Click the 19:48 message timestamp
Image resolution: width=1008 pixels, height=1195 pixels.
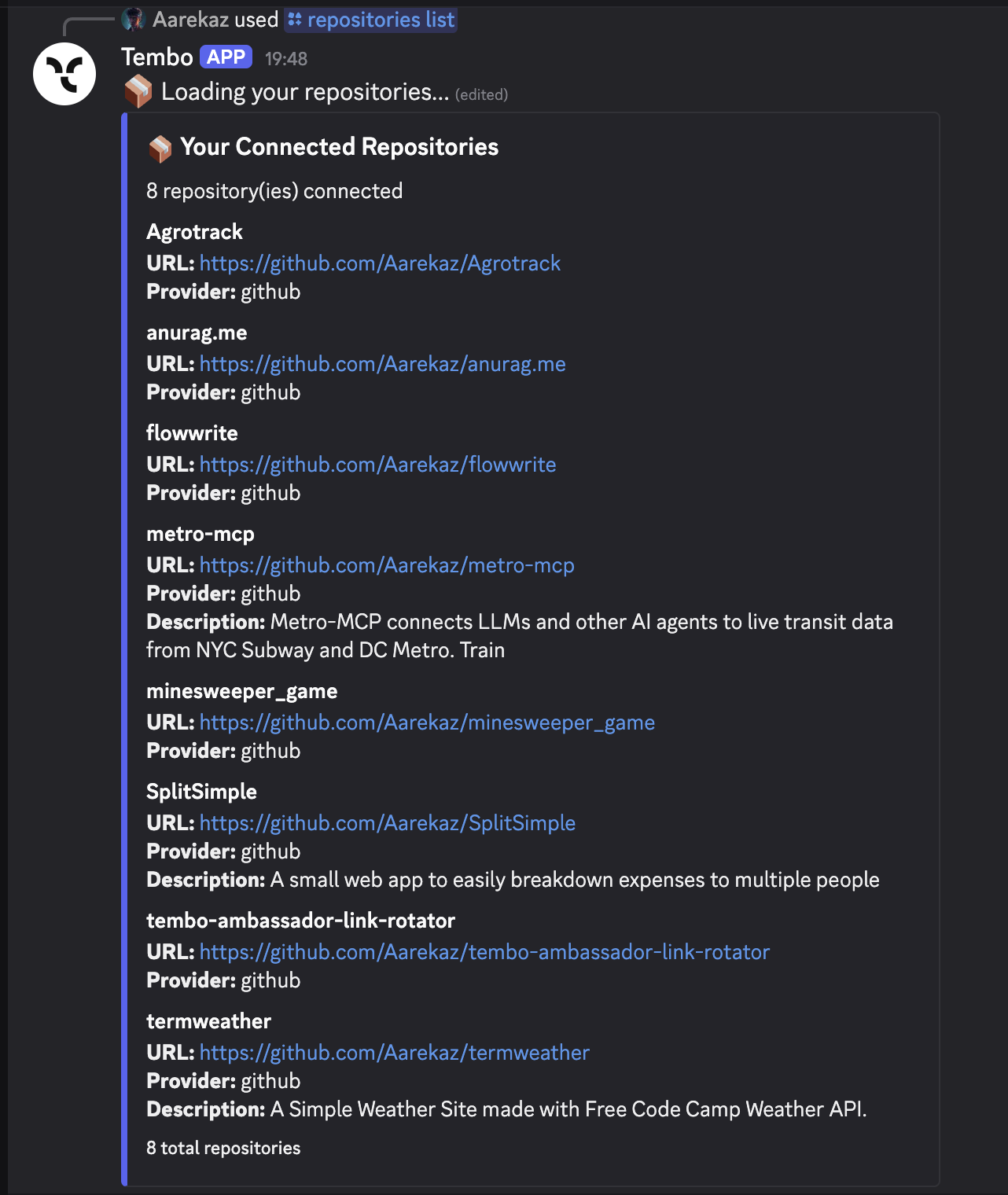[x=286, y=58]
